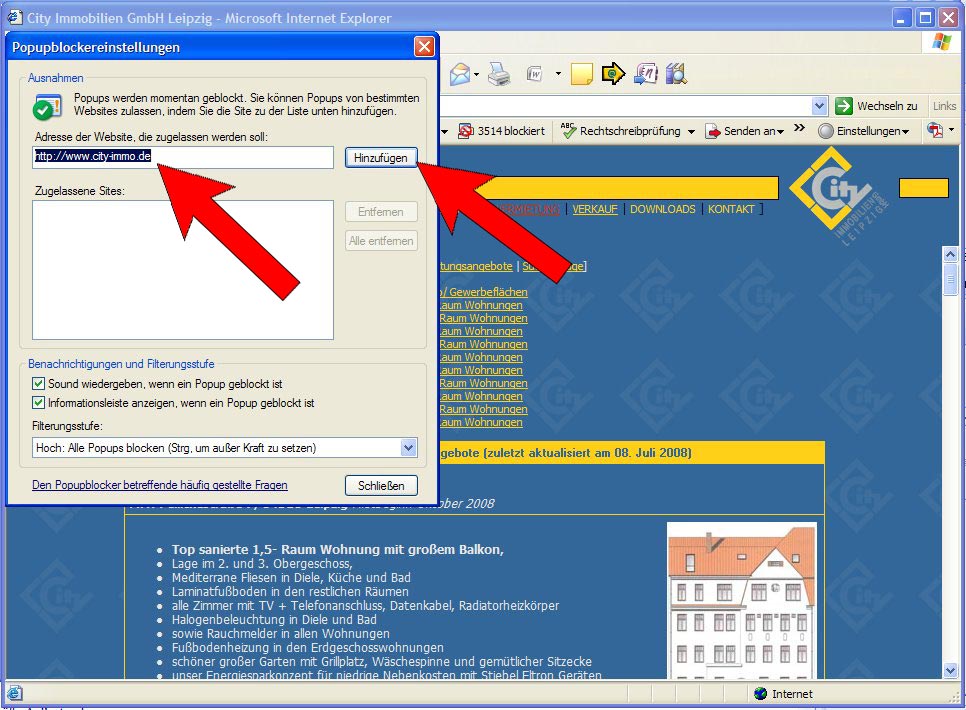Close the Popupblockereinstellungen dialog with X

424,47
